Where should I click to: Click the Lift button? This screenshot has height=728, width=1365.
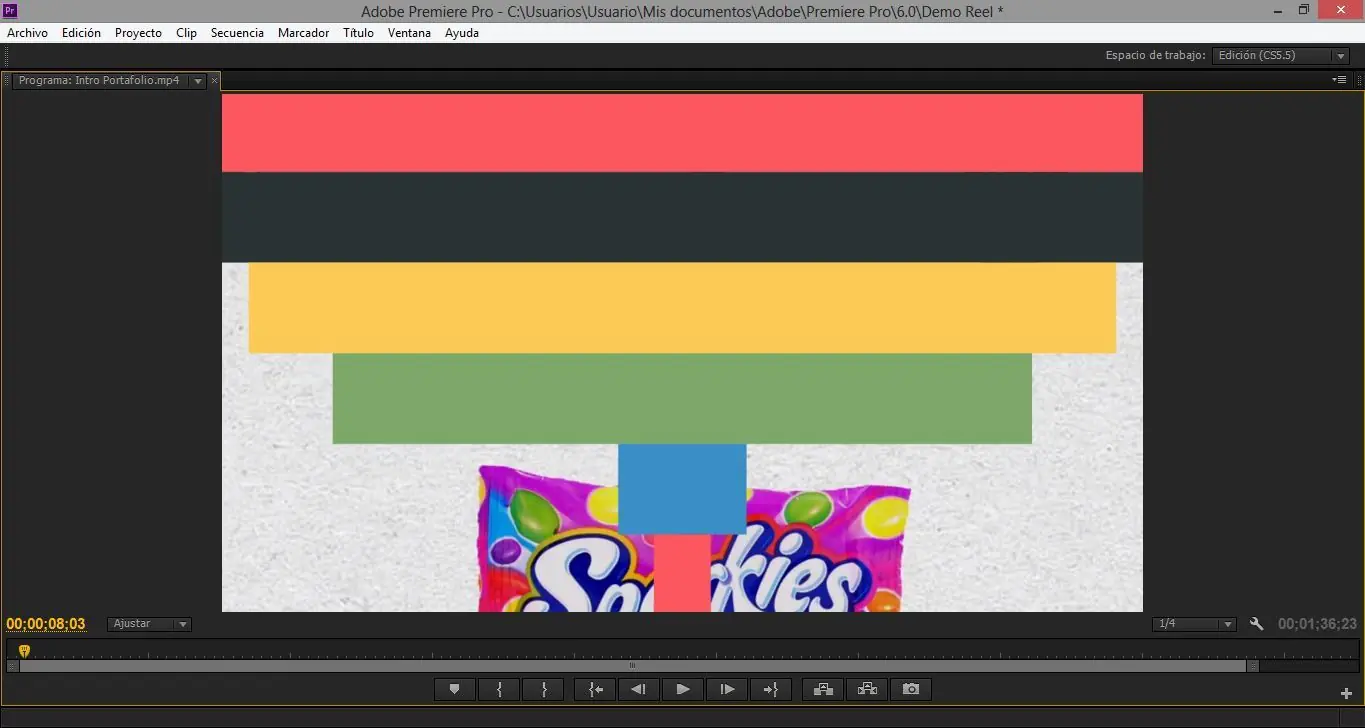coord(823,689)
